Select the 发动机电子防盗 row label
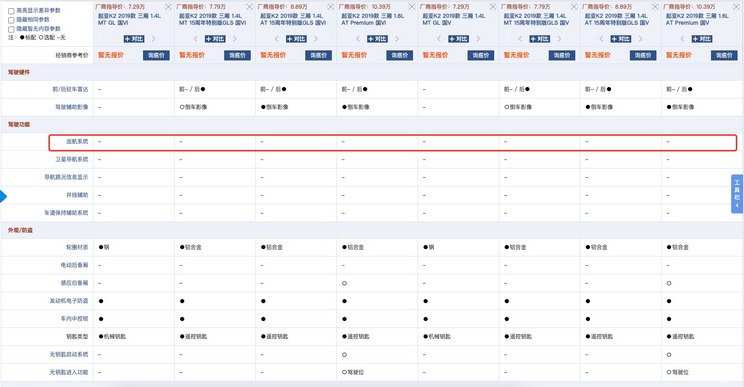 point(69,301)
